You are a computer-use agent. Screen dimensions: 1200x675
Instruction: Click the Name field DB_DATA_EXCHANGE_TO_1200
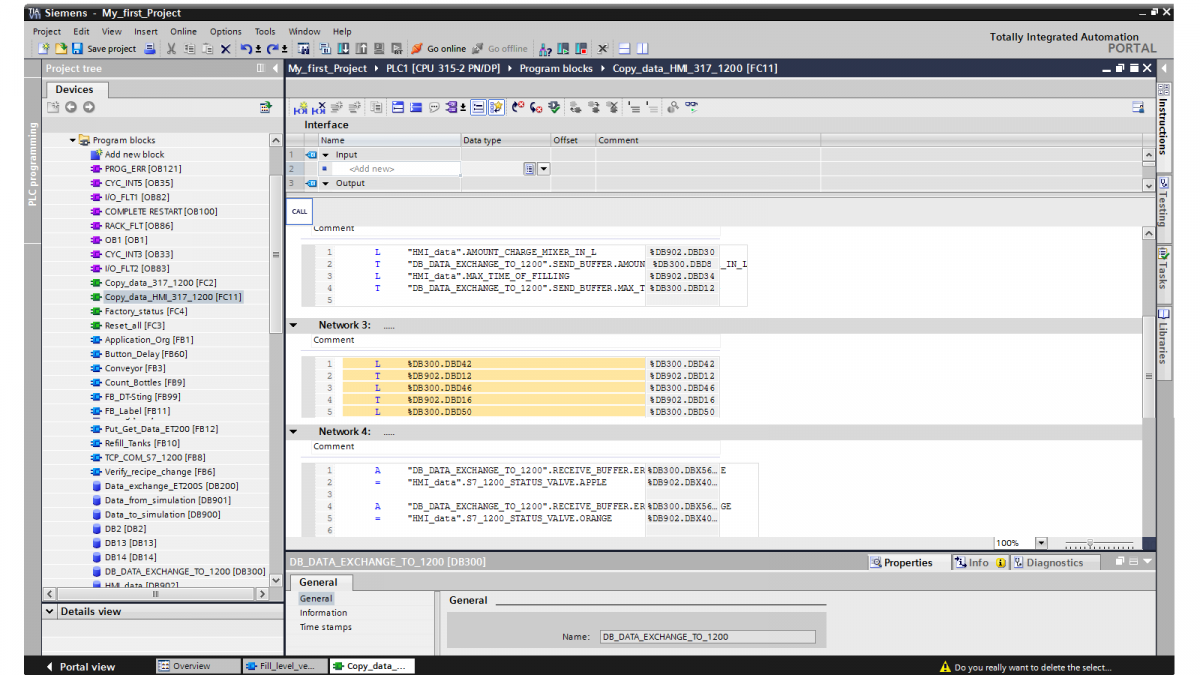707,637
